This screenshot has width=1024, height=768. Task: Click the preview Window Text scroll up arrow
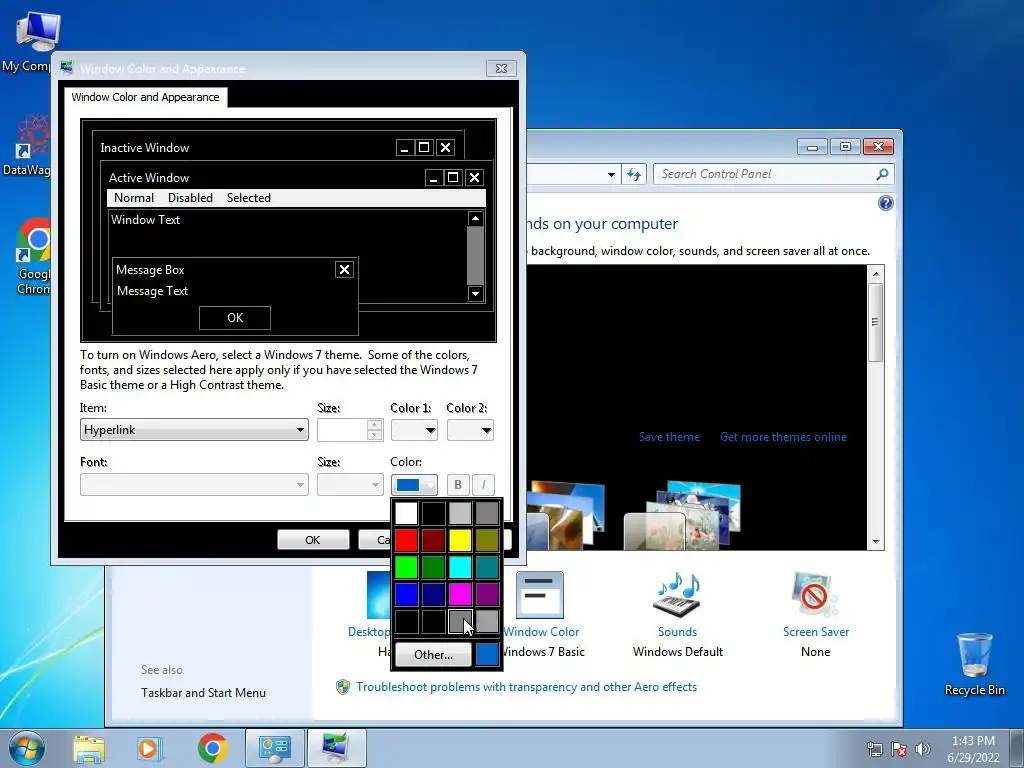[x=475, y=219]
